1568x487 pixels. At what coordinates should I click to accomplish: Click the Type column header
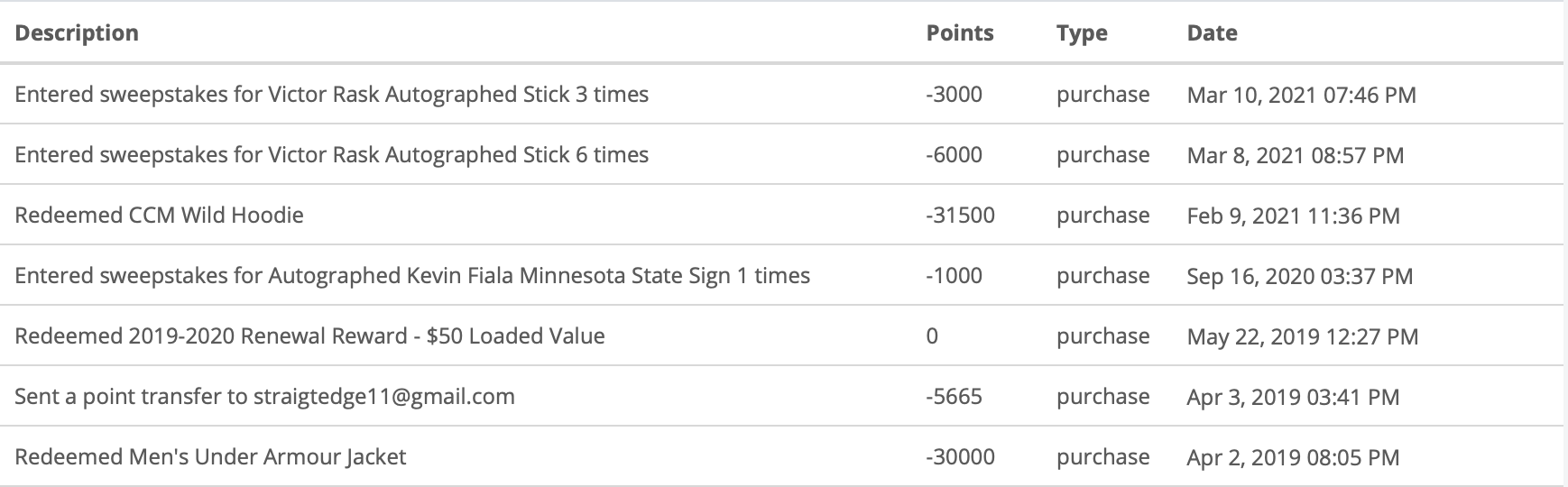[x=1082, y=33]
